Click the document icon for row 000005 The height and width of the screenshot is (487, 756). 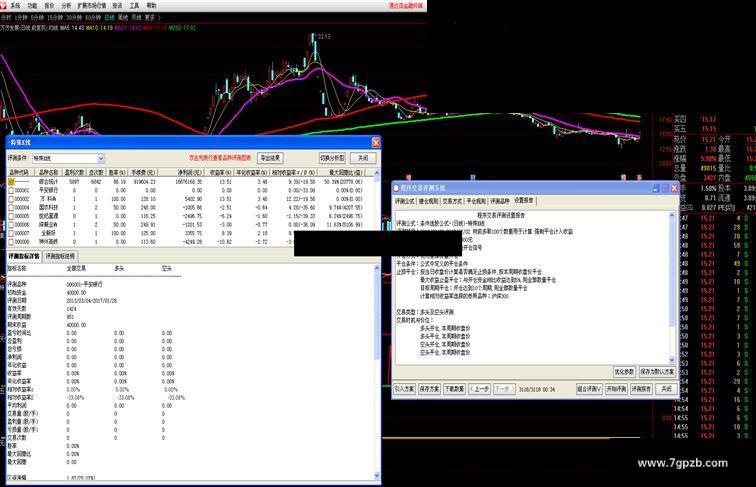11,216
